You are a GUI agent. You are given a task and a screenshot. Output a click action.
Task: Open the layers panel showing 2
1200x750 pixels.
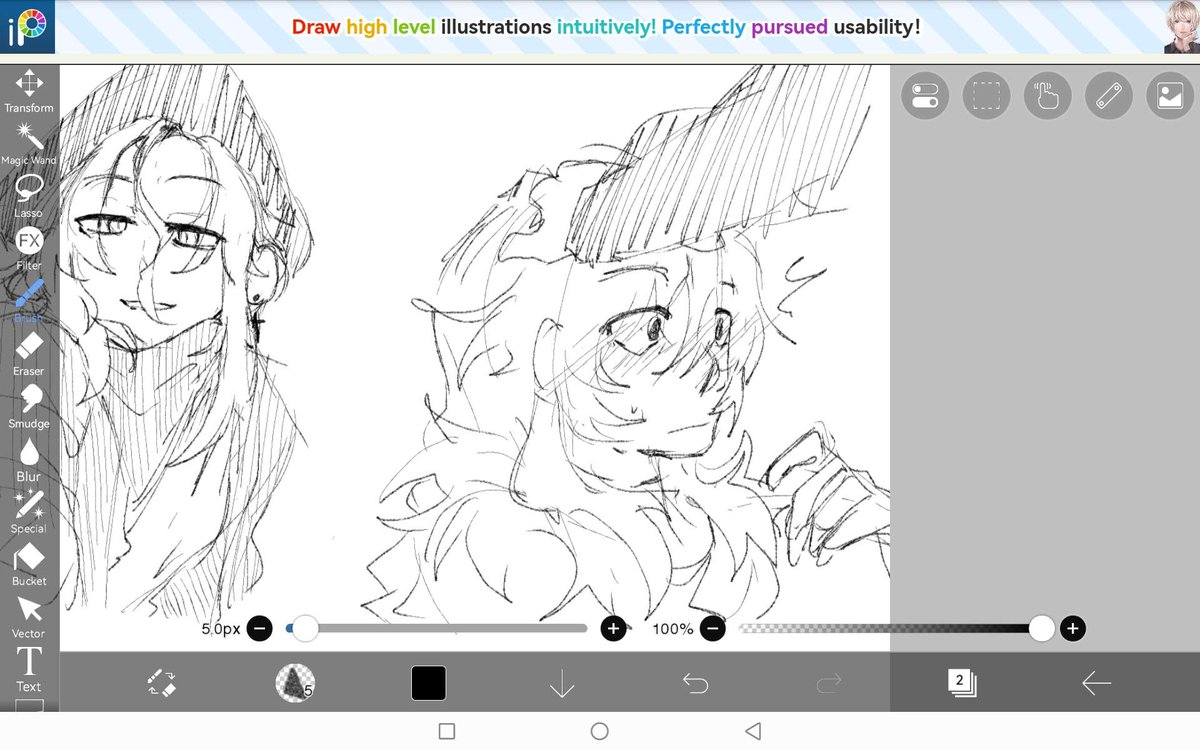[962, 683]
